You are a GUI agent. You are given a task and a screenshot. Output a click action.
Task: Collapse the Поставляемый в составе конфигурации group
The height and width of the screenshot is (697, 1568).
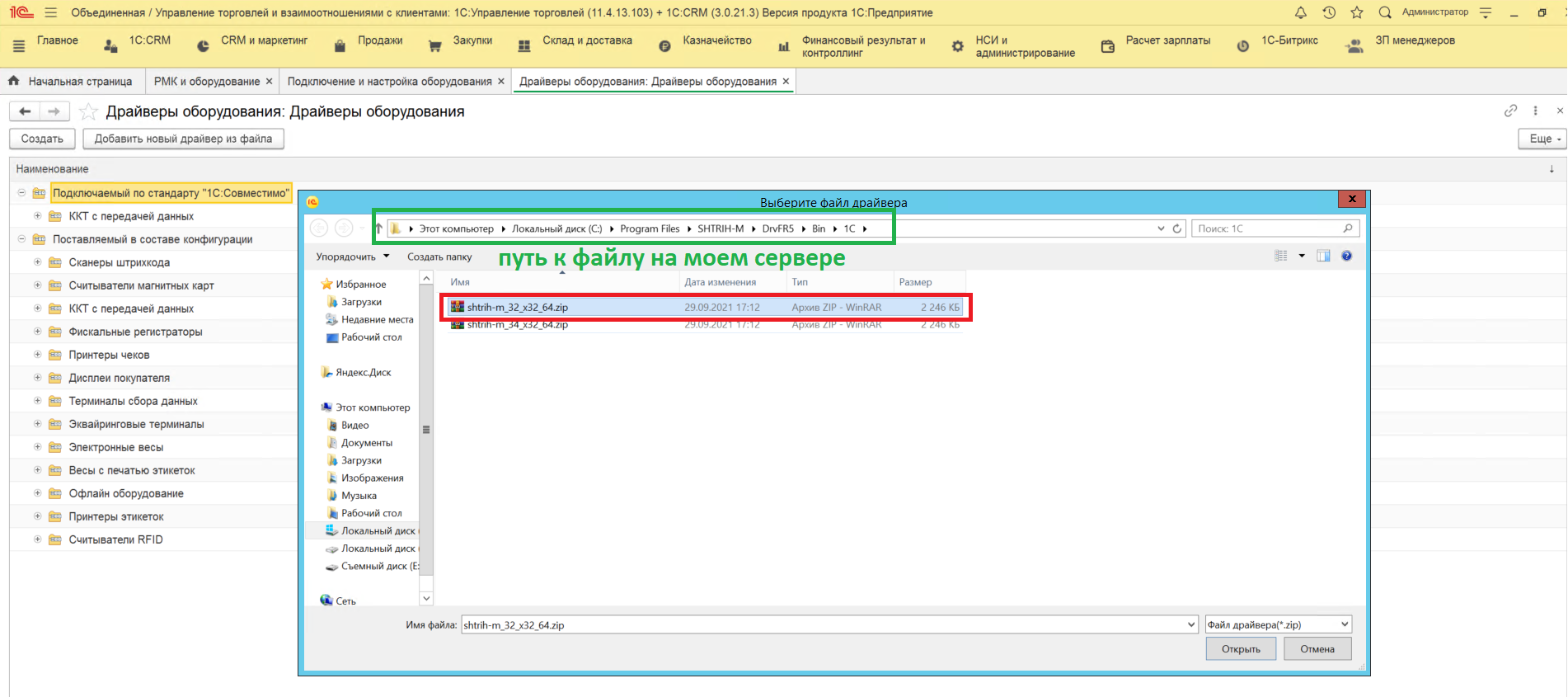(21, 239)
